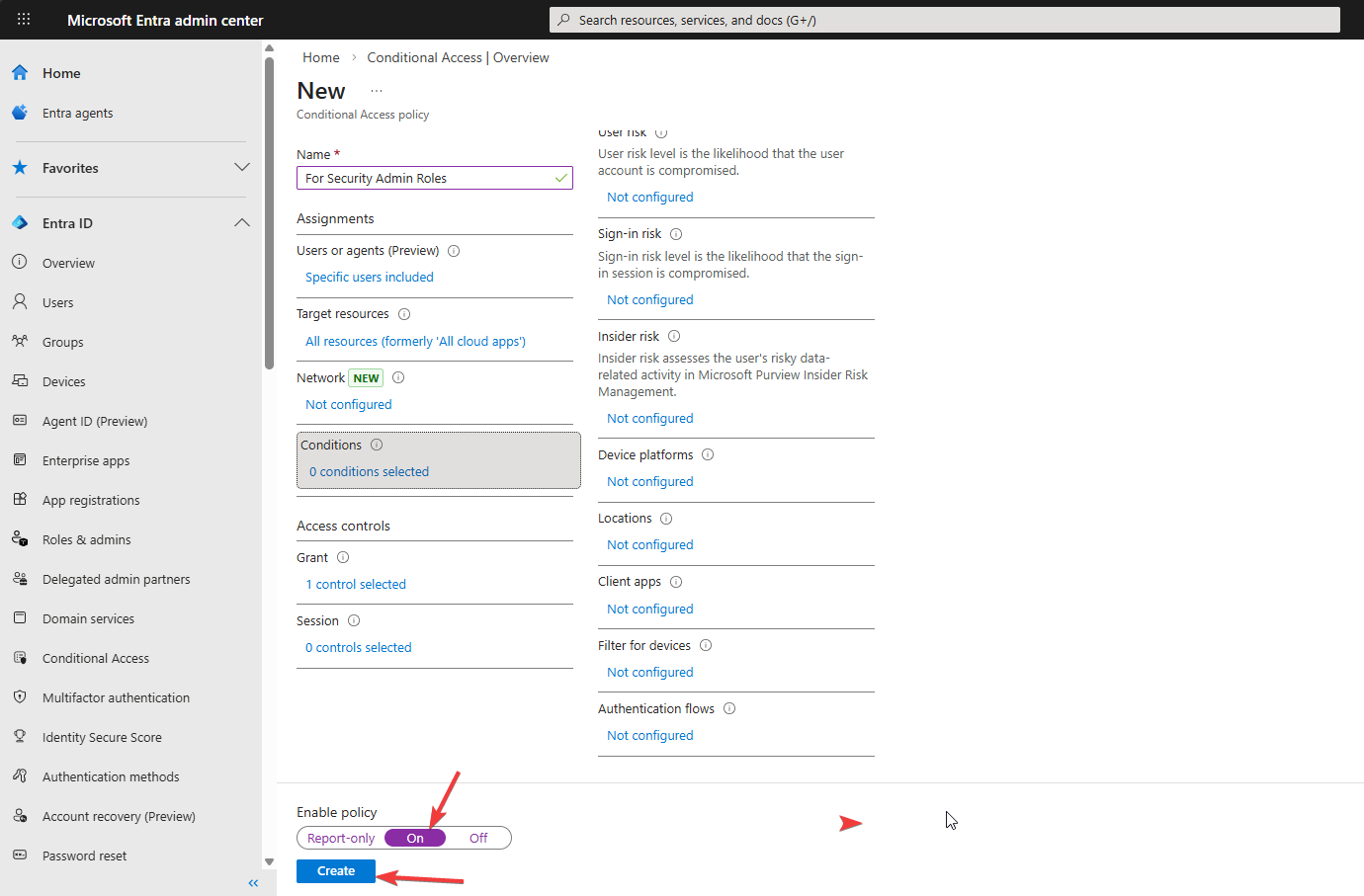The height and width of the screenshot is (896, 1364).
Task: Set Enable policy to Report-only
Action: 341,838
